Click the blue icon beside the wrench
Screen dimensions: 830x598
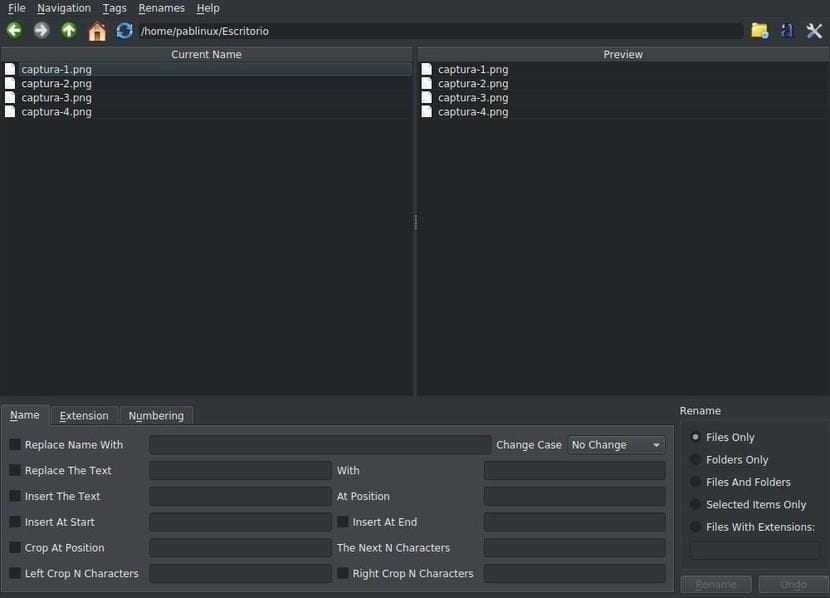coord(787,31)
